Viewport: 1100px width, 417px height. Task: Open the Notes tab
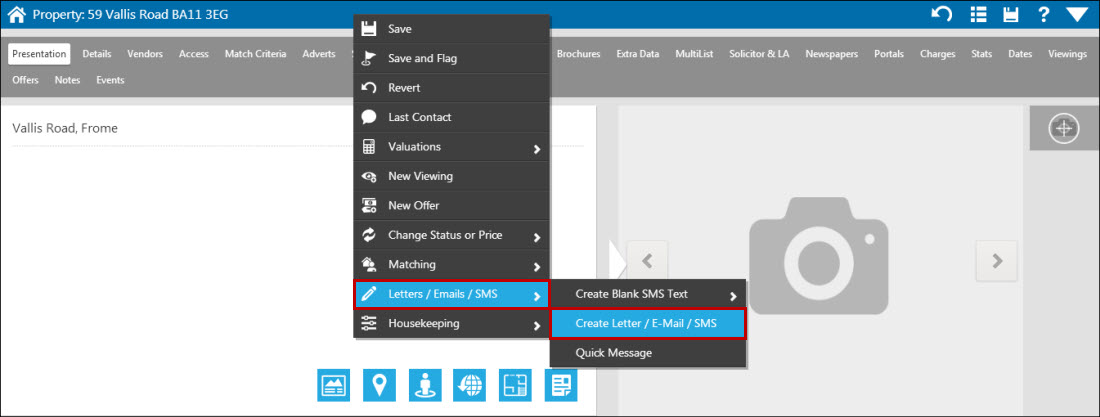coord(67,80)
